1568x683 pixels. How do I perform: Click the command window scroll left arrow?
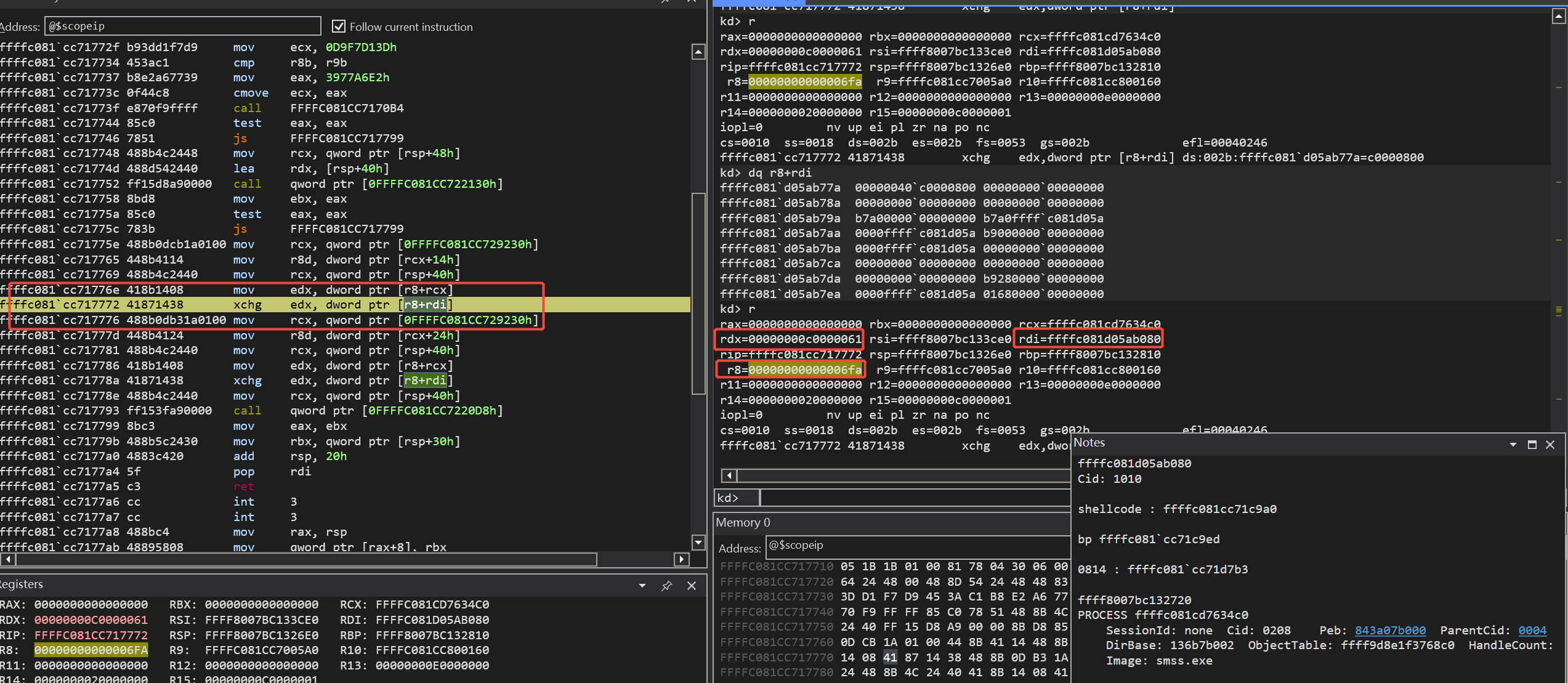click(729, 475)
